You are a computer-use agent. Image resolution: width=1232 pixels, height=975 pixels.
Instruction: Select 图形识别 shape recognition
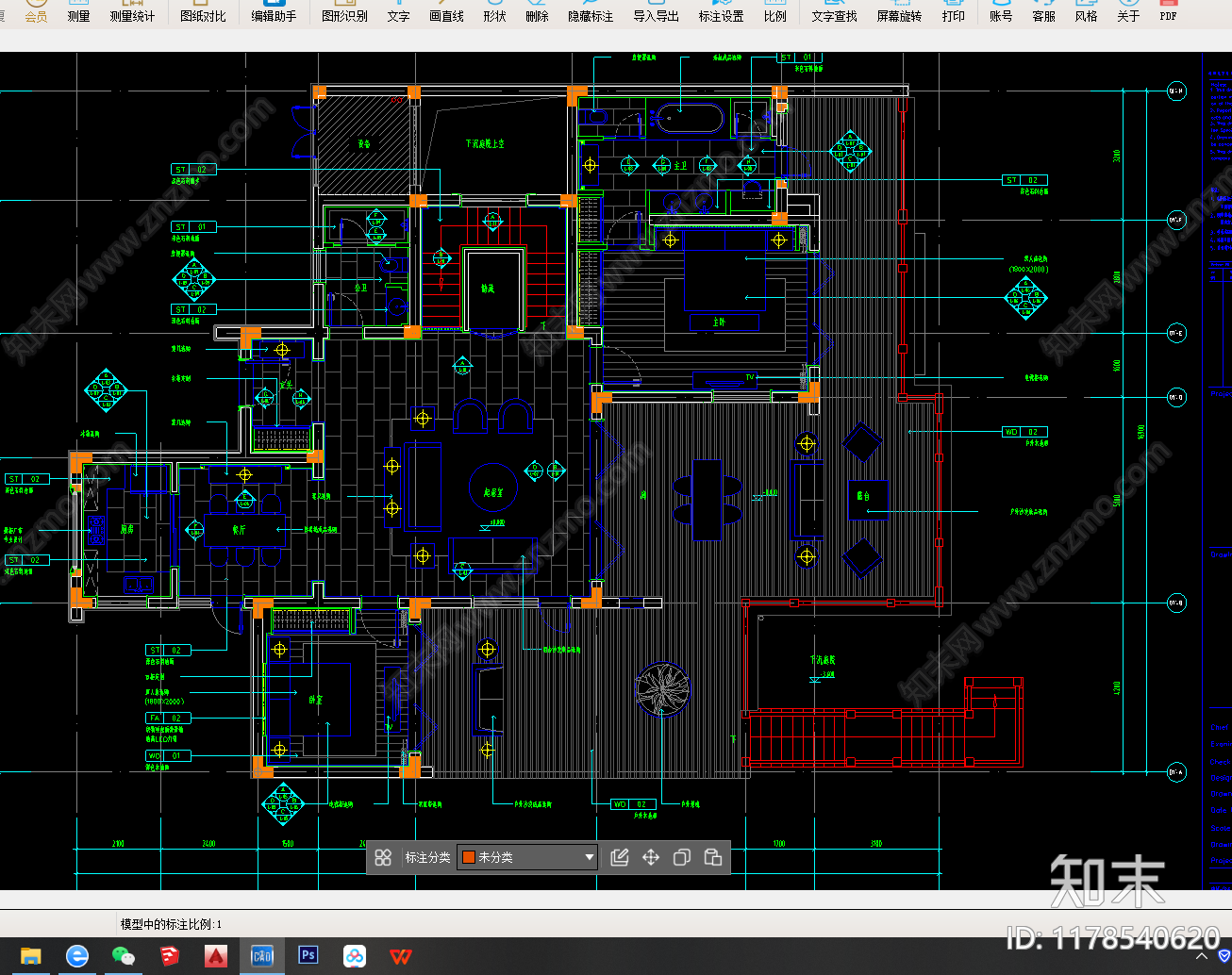[344, 11]
